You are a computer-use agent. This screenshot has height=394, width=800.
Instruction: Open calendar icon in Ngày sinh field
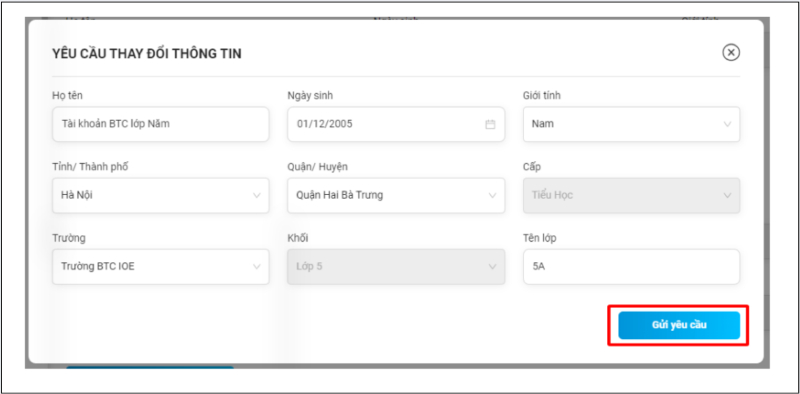click(490, 124)
